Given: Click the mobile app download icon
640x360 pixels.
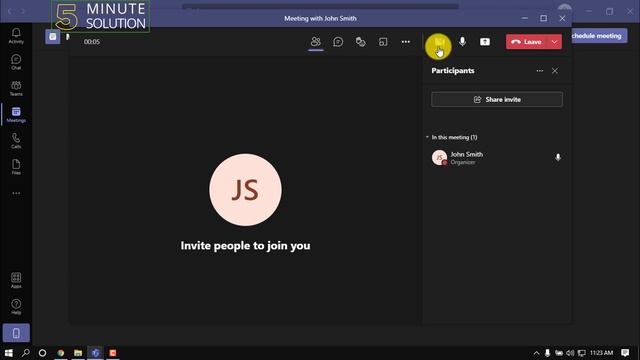Looking at the screenshot, I should tap(16, 333).
